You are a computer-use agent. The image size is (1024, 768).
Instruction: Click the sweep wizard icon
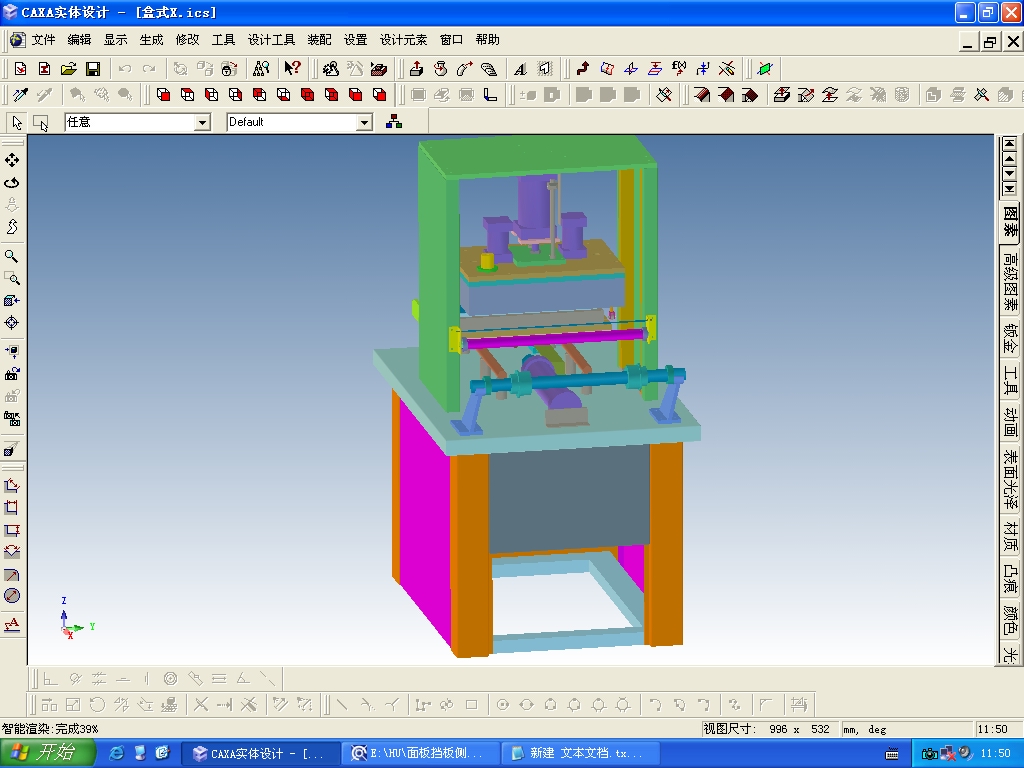[x=464, y=69]
